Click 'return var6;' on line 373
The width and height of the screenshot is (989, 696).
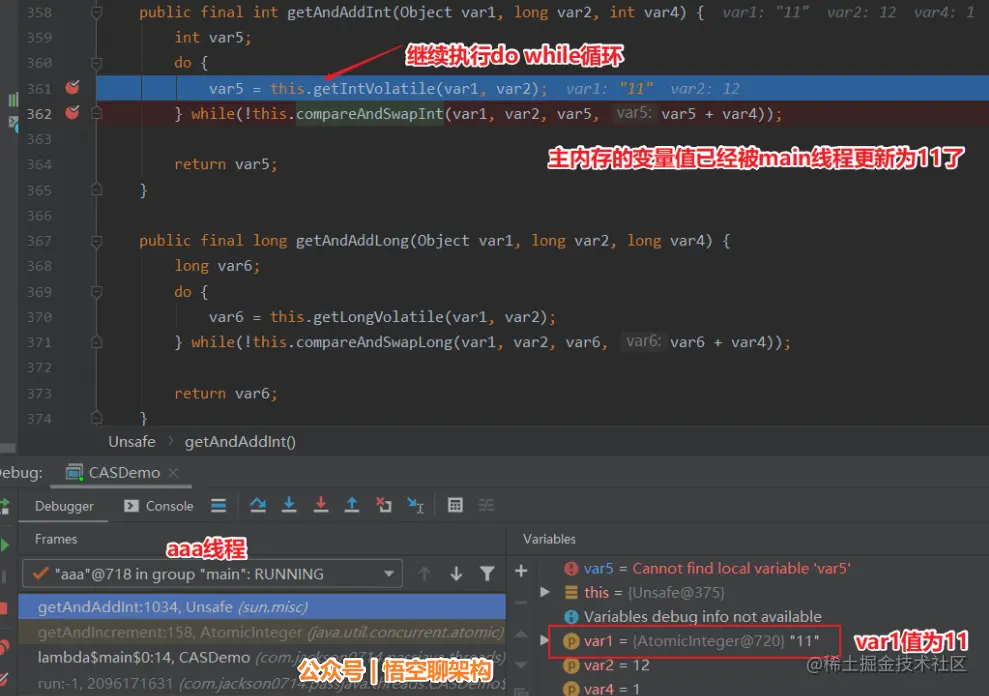click(226, 393)
